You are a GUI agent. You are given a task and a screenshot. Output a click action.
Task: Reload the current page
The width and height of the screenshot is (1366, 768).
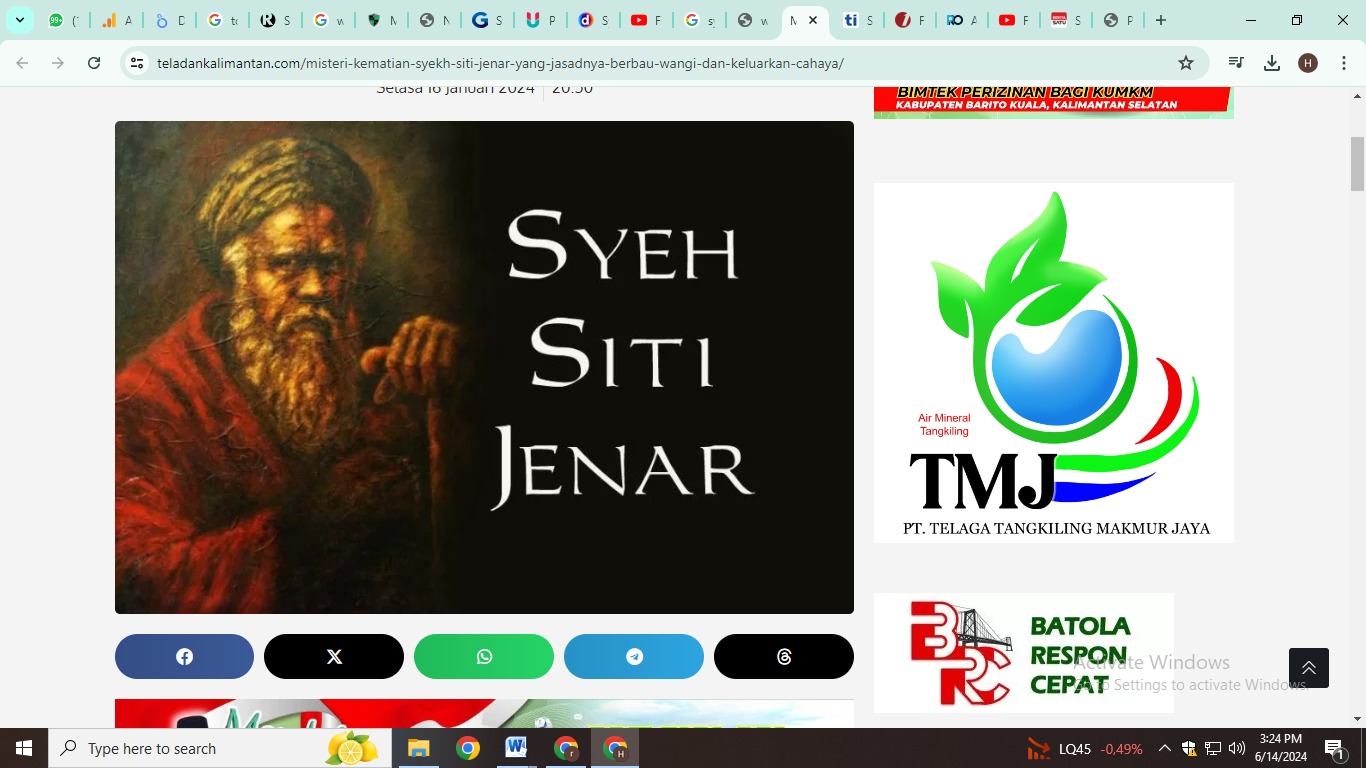click(x=94, y=63)
